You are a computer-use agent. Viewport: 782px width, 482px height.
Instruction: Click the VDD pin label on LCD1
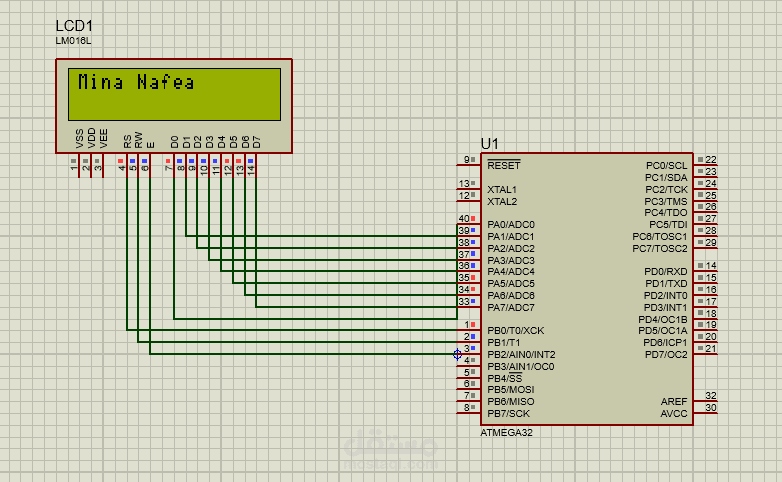tap(91, 138)
